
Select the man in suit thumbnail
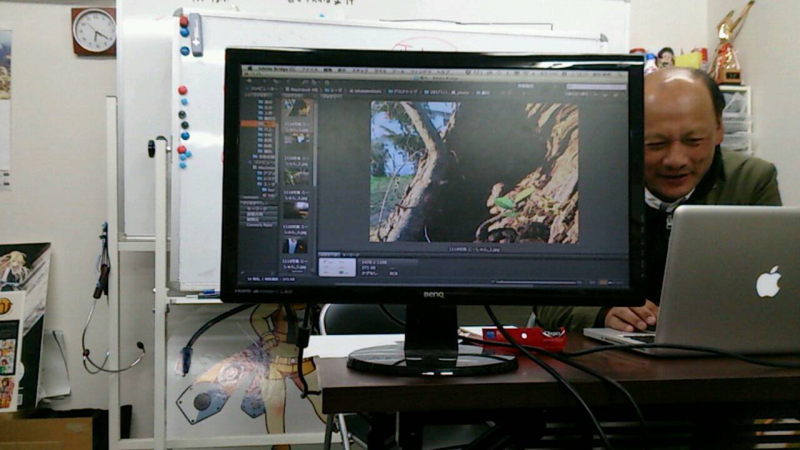295,245
